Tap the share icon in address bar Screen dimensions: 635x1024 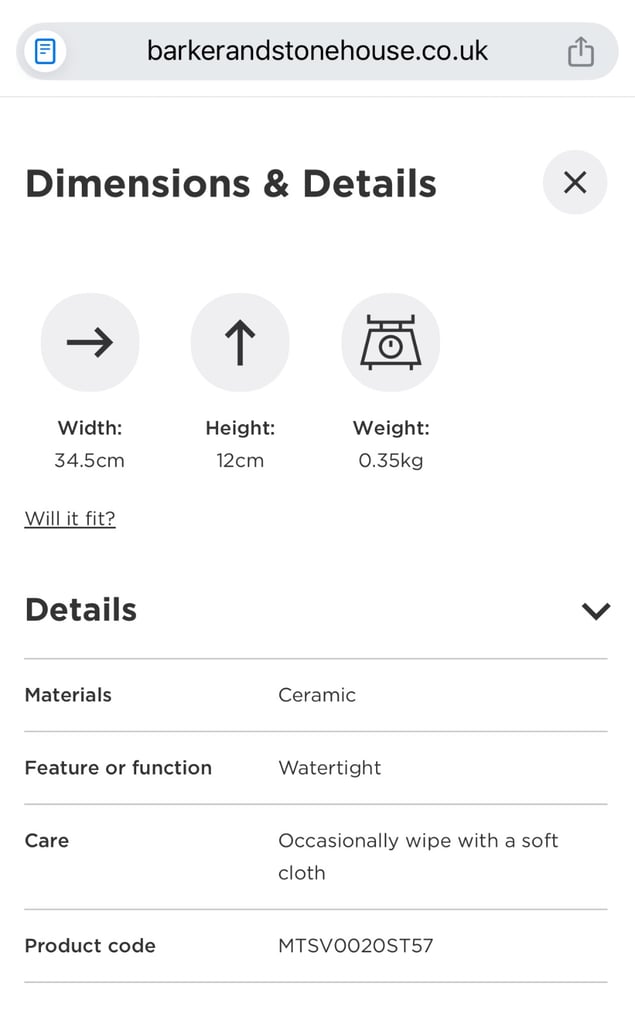pyautogui.click(x=580, y=51)
